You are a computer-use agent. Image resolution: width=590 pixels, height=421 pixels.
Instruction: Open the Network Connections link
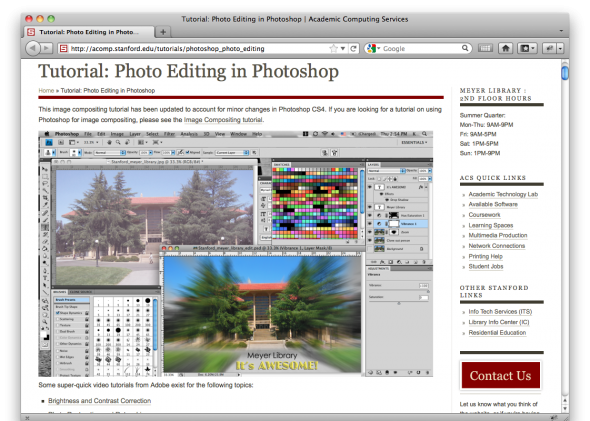point(497,246)
